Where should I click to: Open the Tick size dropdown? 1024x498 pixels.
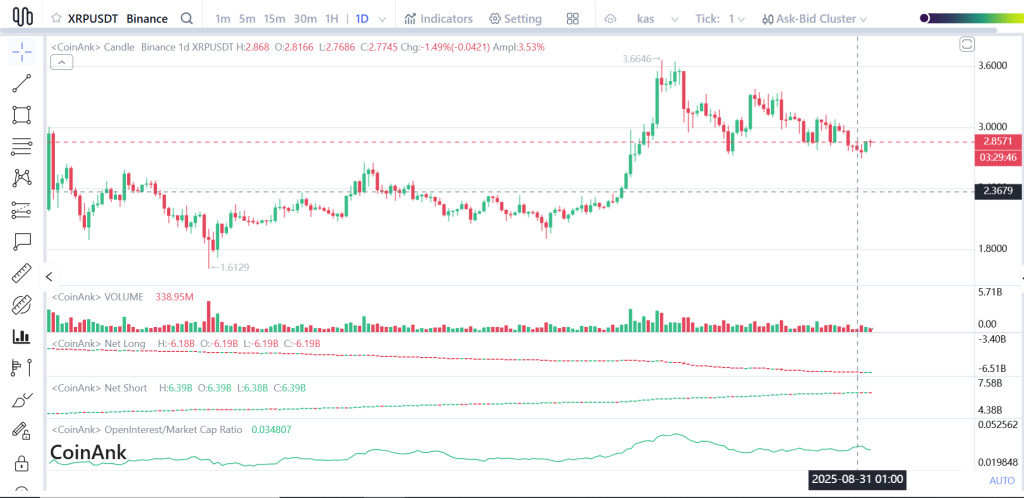tap(720, 18)
